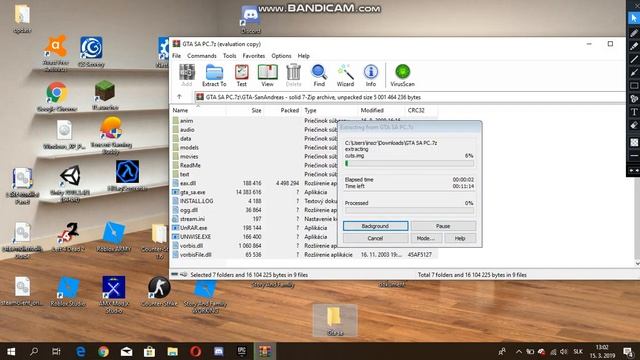Viewport: 640px width, 360px height.
Task: Select vorbisFile.dll in file list
Action: coord(304,254)
